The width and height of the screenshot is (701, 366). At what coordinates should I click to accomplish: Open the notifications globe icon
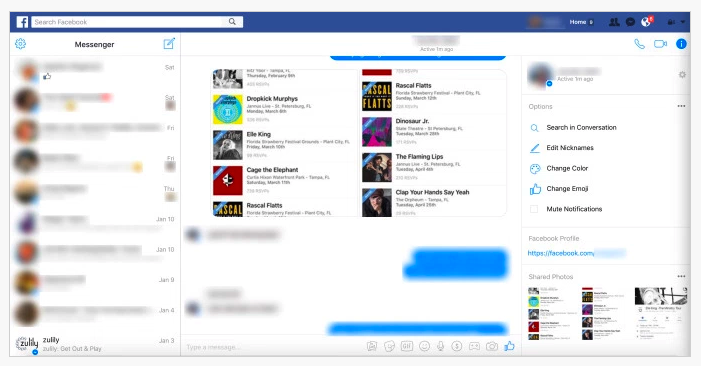point(646,22)
